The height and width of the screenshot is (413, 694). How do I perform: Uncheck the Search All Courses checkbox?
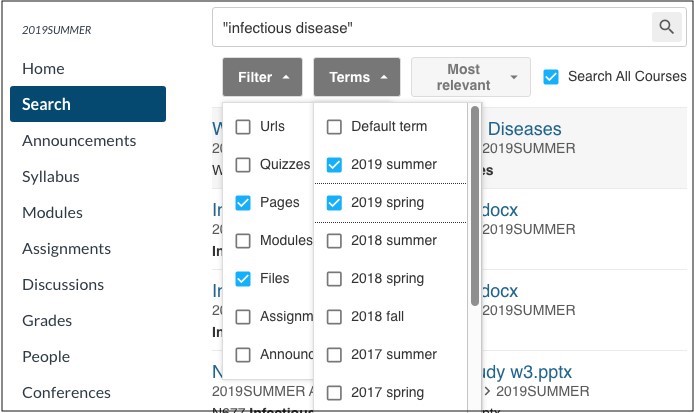551,77
